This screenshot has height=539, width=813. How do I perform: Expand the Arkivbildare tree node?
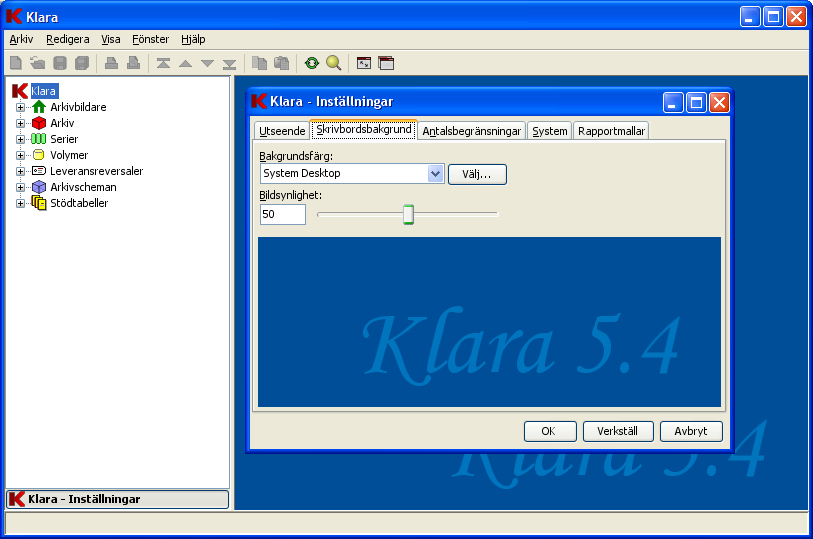(20, 107)
